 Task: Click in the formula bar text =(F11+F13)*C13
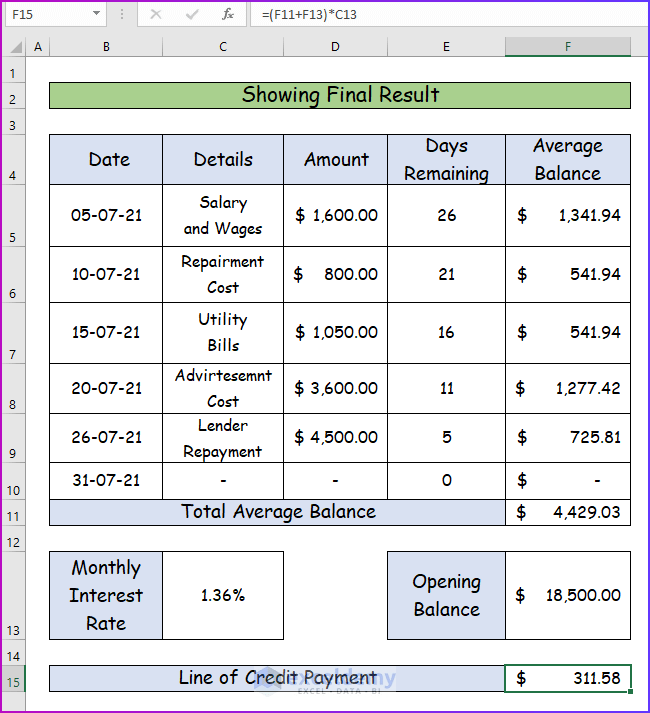(309, 15)
